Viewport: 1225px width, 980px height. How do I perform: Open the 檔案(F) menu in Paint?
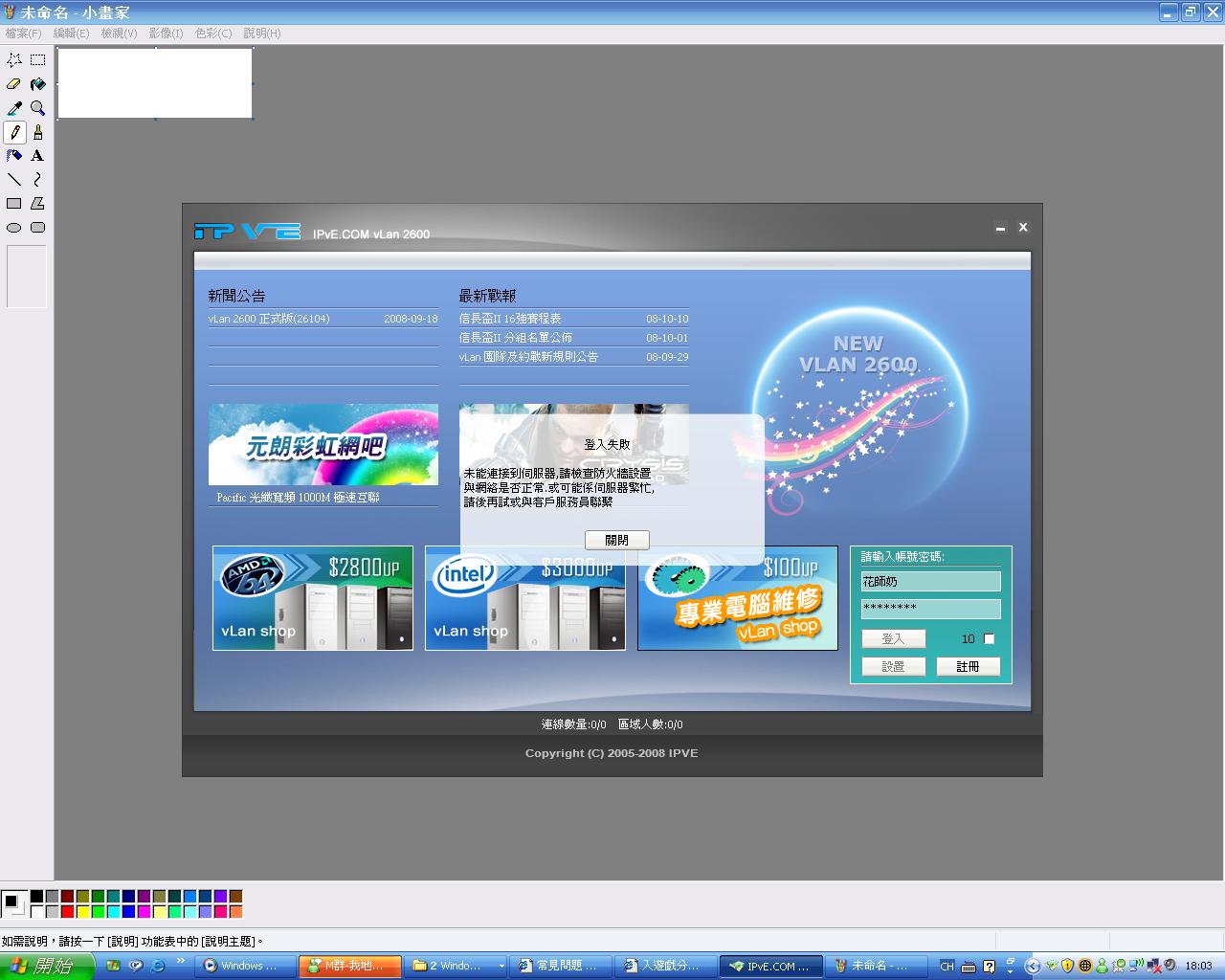click(x=24, y=33)
